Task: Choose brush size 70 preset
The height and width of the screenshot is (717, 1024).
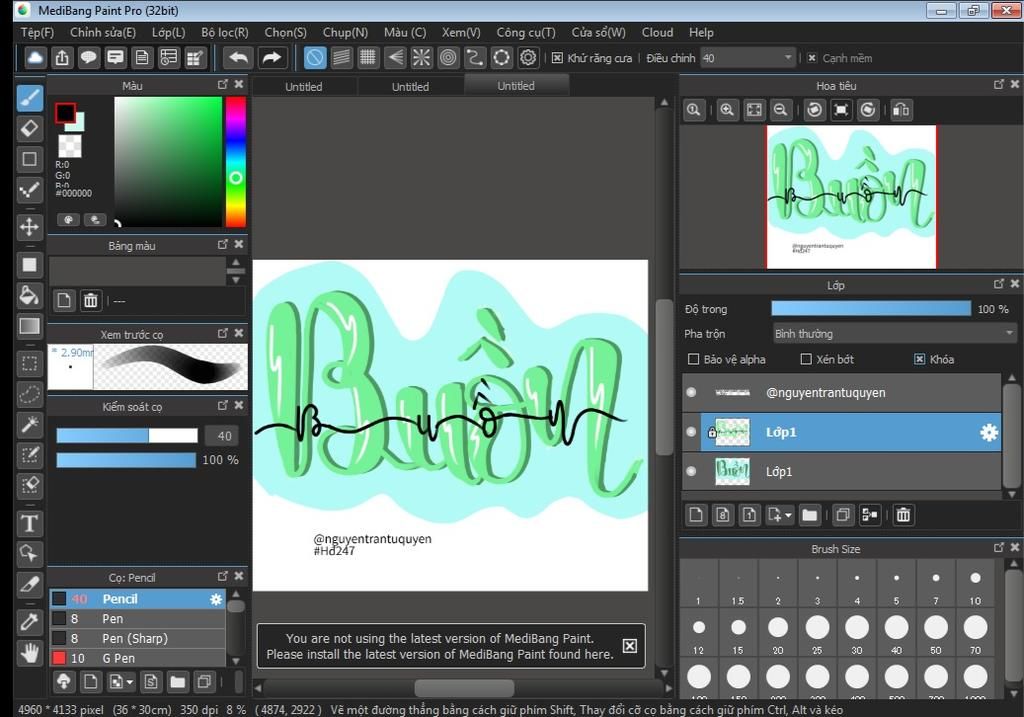Action: [975, 633]
